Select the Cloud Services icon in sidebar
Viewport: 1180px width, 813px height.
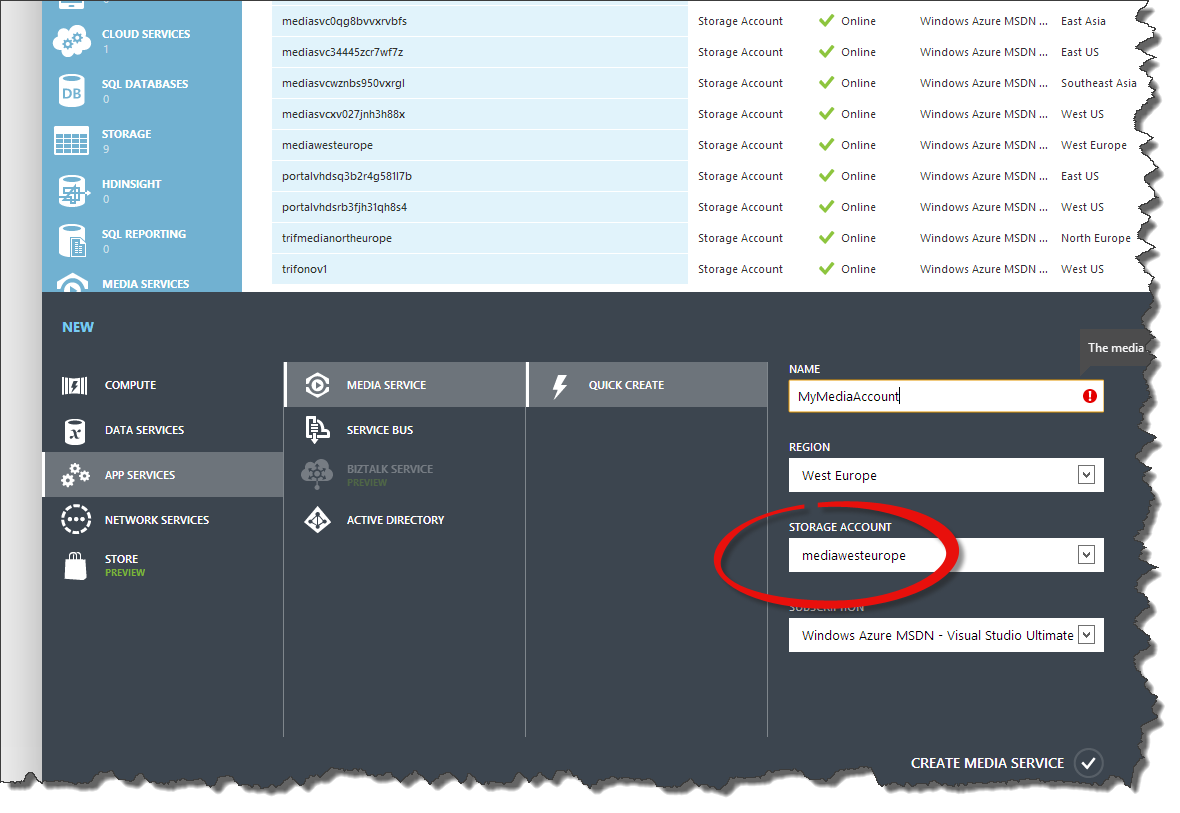click(70, 40)
